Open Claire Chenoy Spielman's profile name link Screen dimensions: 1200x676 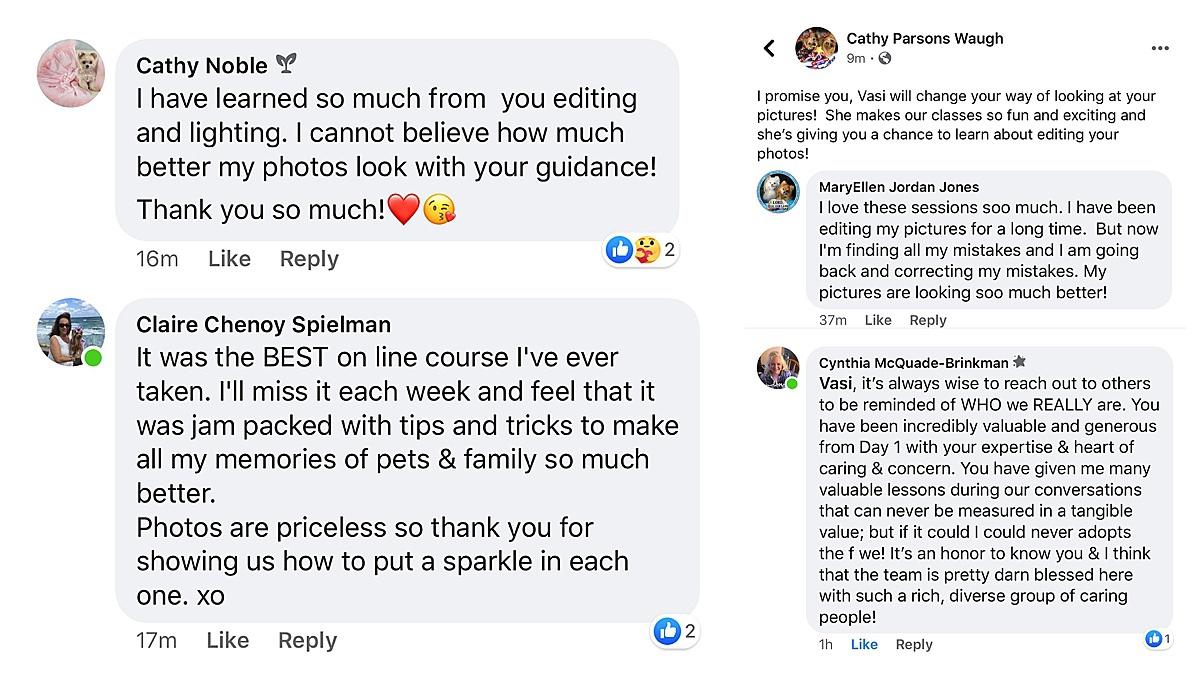[263, 325]
